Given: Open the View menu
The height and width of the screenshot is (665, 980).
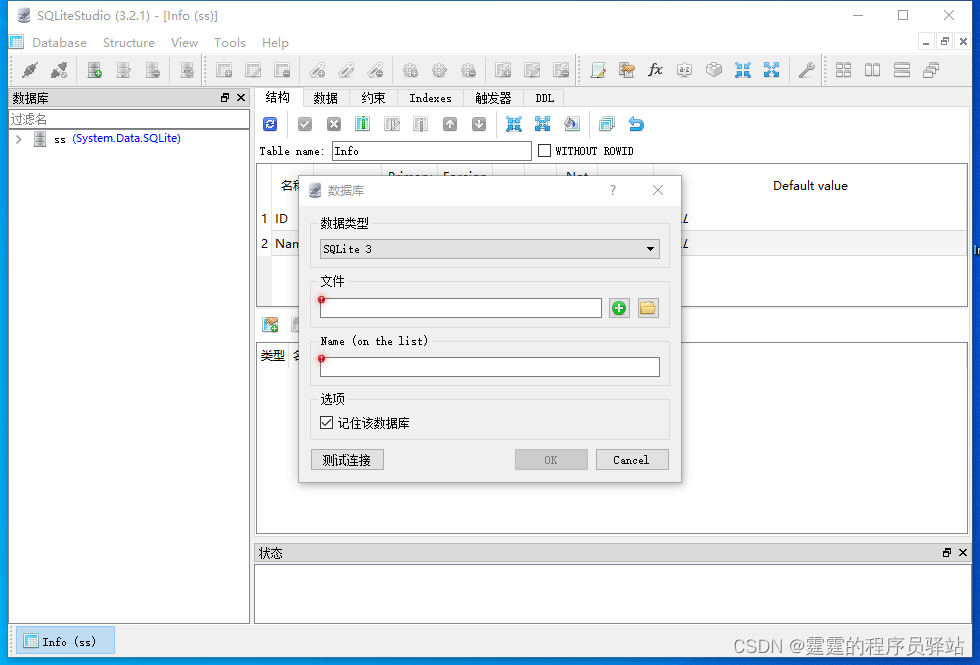Looking at the screenshot, I should coord(184,42).
